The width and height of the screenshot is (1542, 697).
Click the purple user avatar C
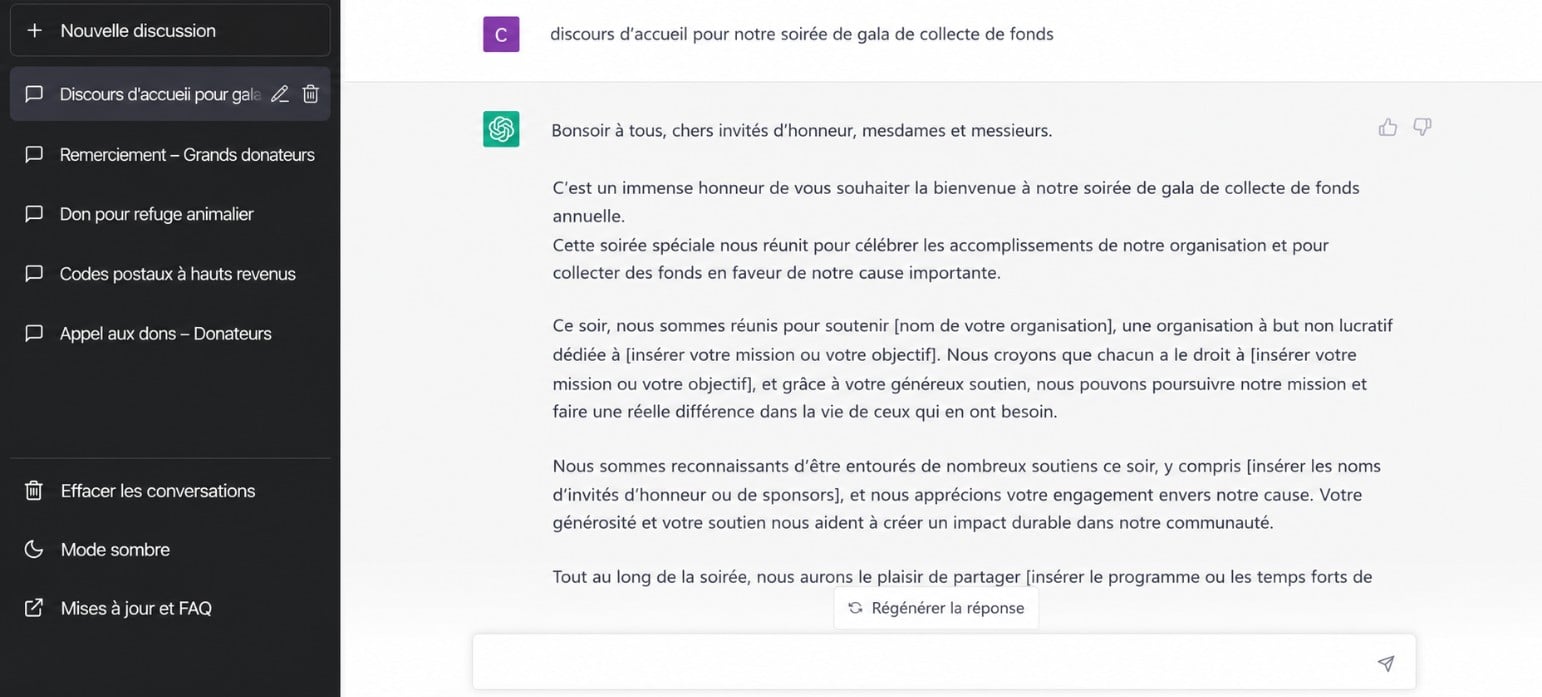(501, 34)
